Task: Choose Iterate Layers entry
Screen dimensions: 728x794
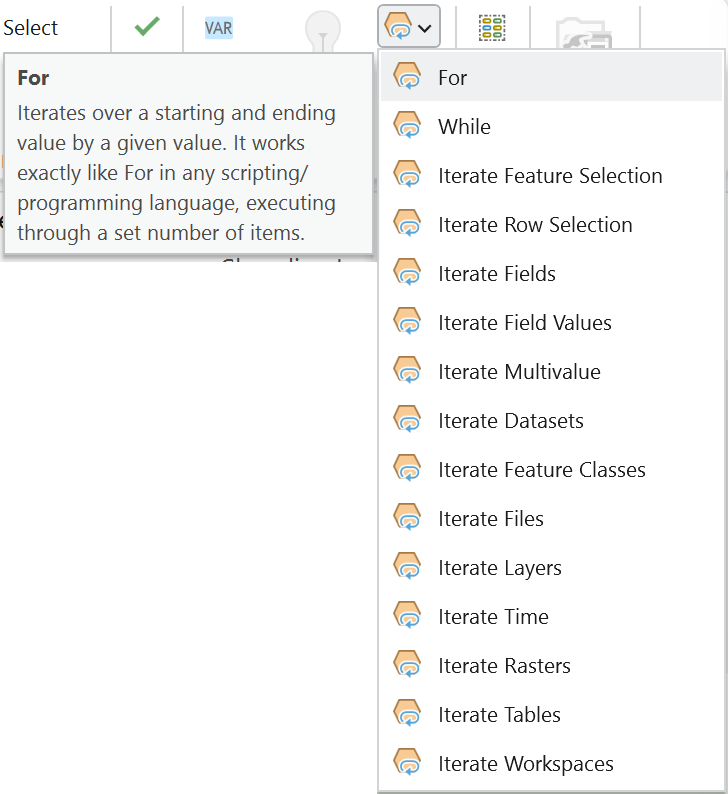Action: [x=551, y=568]
